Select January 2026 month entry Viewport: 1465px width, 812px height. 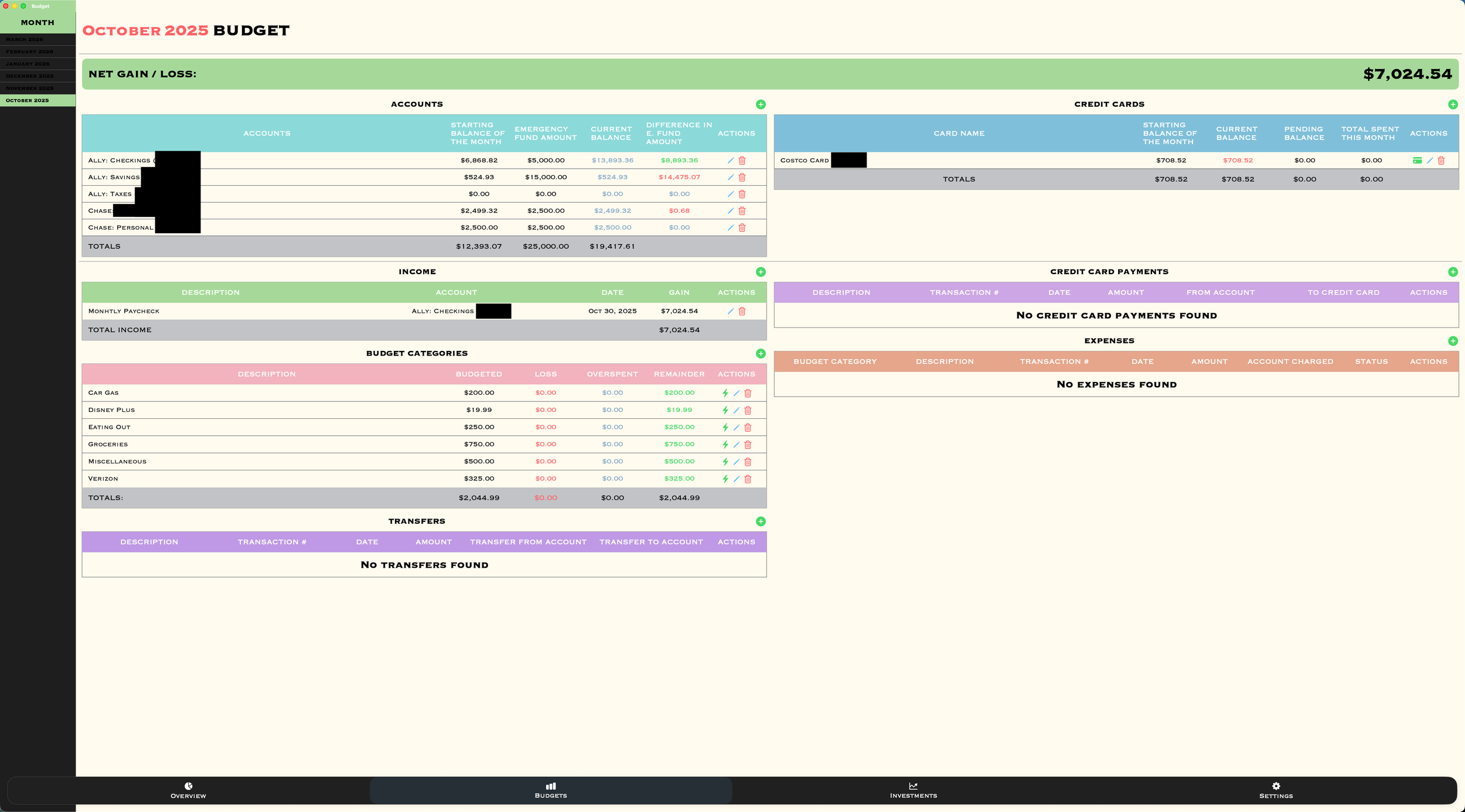28,64
